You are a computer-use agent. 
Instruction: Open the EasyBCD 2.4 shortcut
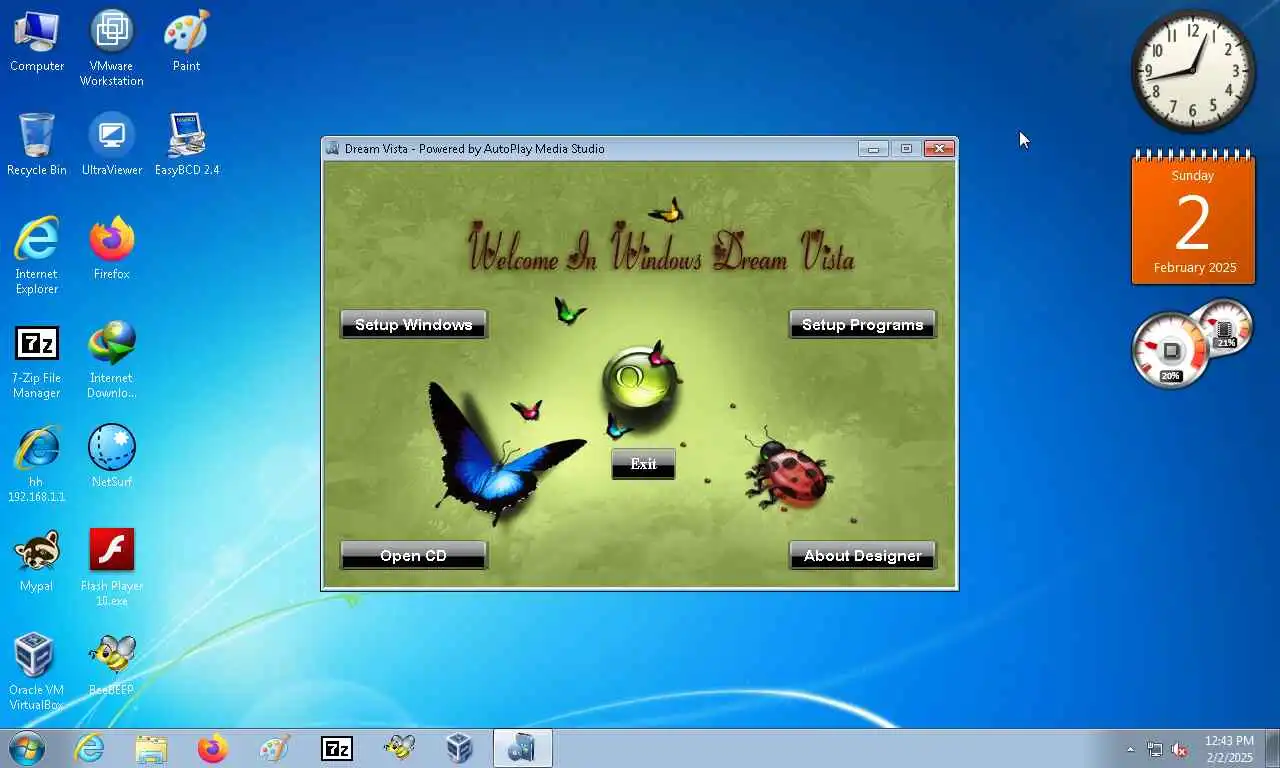(x=186, y=145)
